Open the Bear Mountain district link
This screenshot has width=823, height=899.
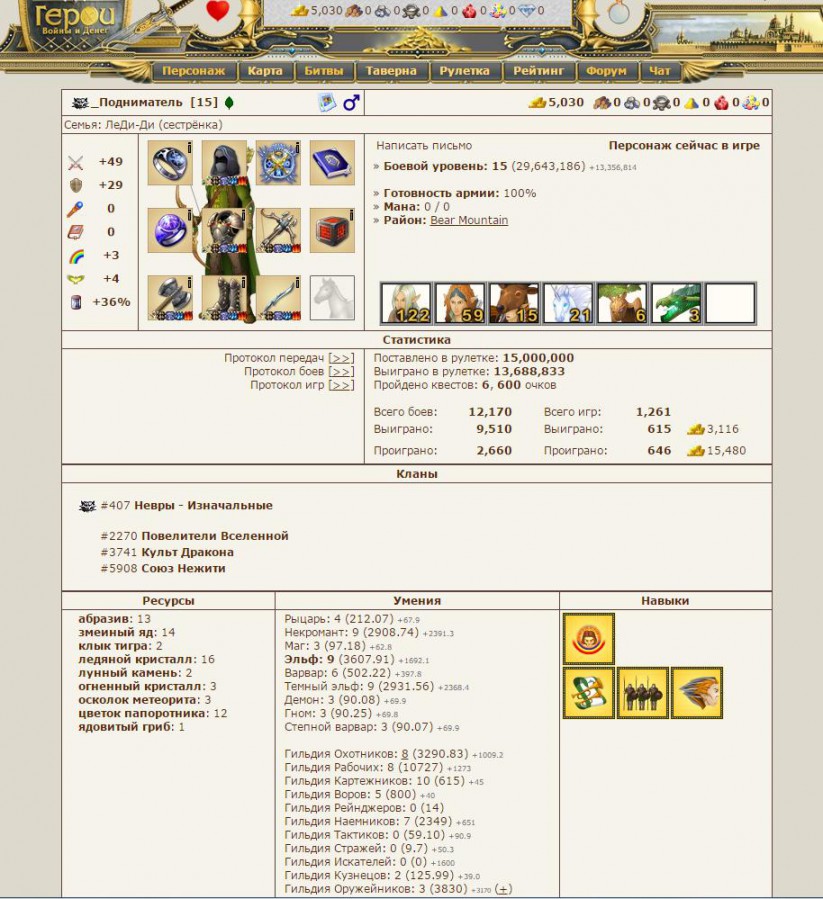pos(469,220)
